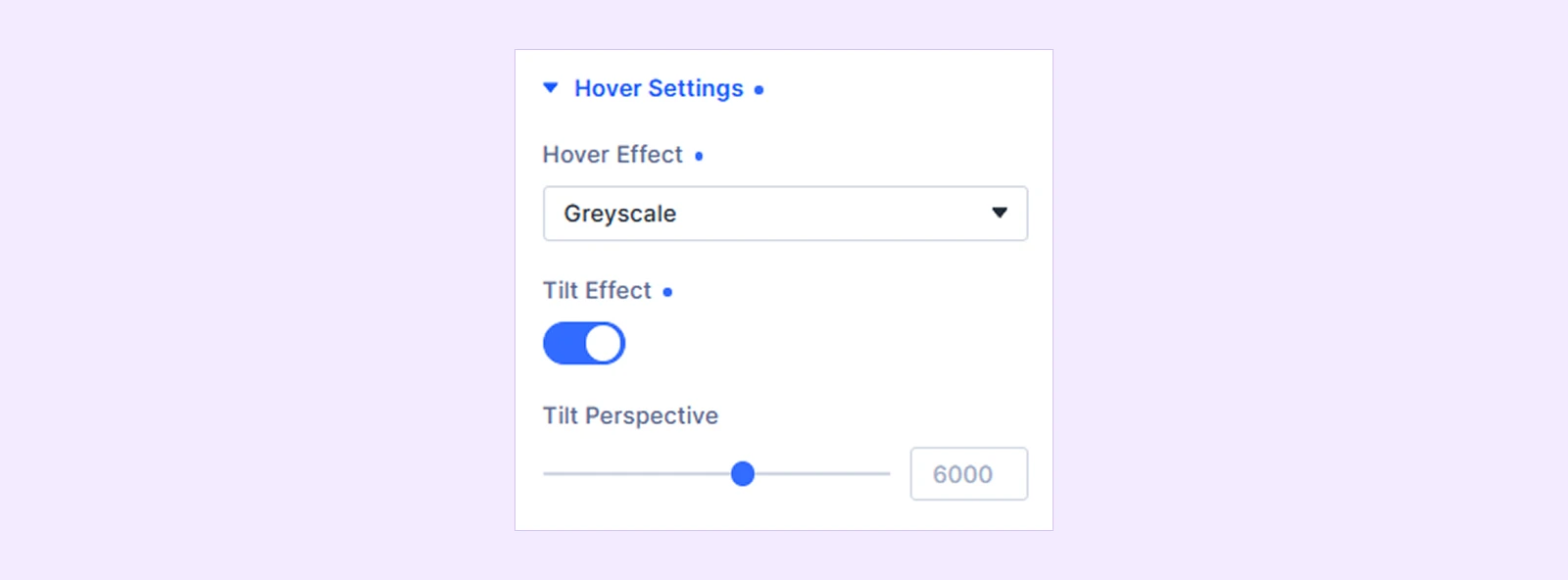Image resolution: width=1568 pixels, height=580 pixels.
Task: Click the blue filled part of Tilt toggle
Action: point(563,344)
